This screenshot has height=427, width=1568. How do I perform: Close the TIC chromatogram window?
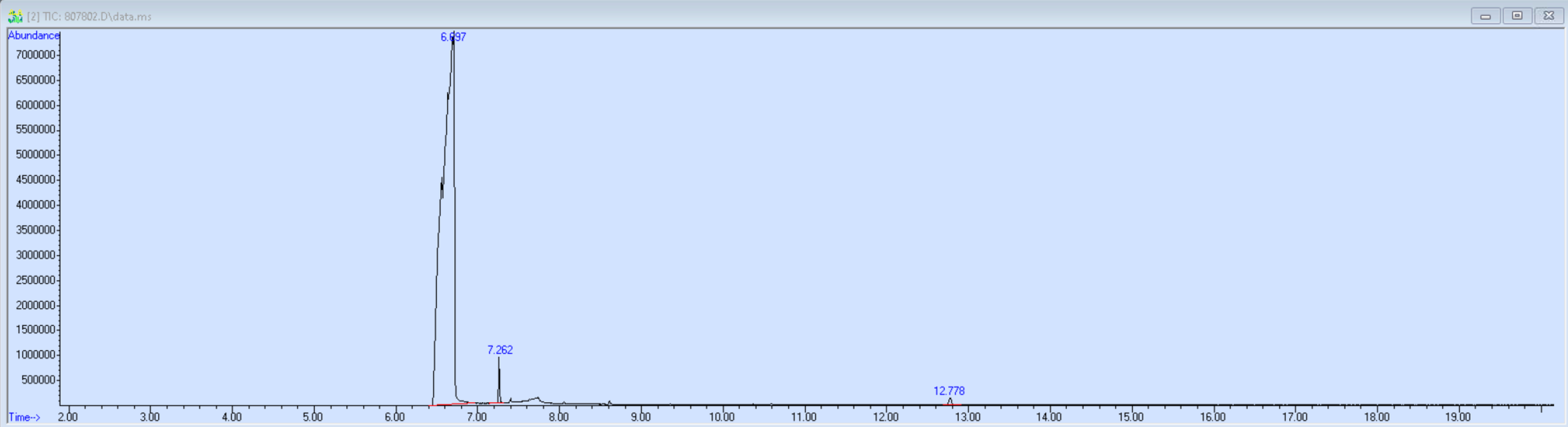pyautogui.click(x=1549, y=16)
